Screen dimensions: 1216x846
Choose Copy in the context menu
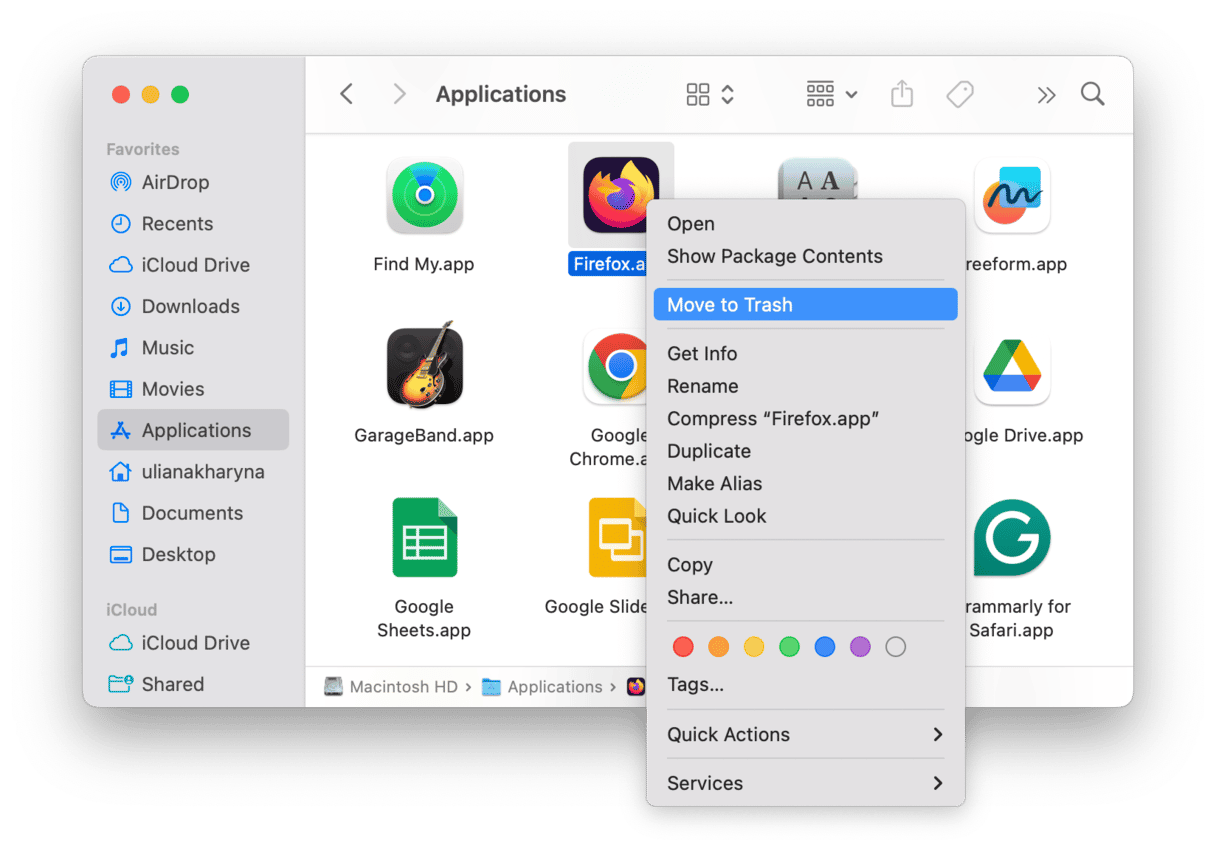[805, 565]
